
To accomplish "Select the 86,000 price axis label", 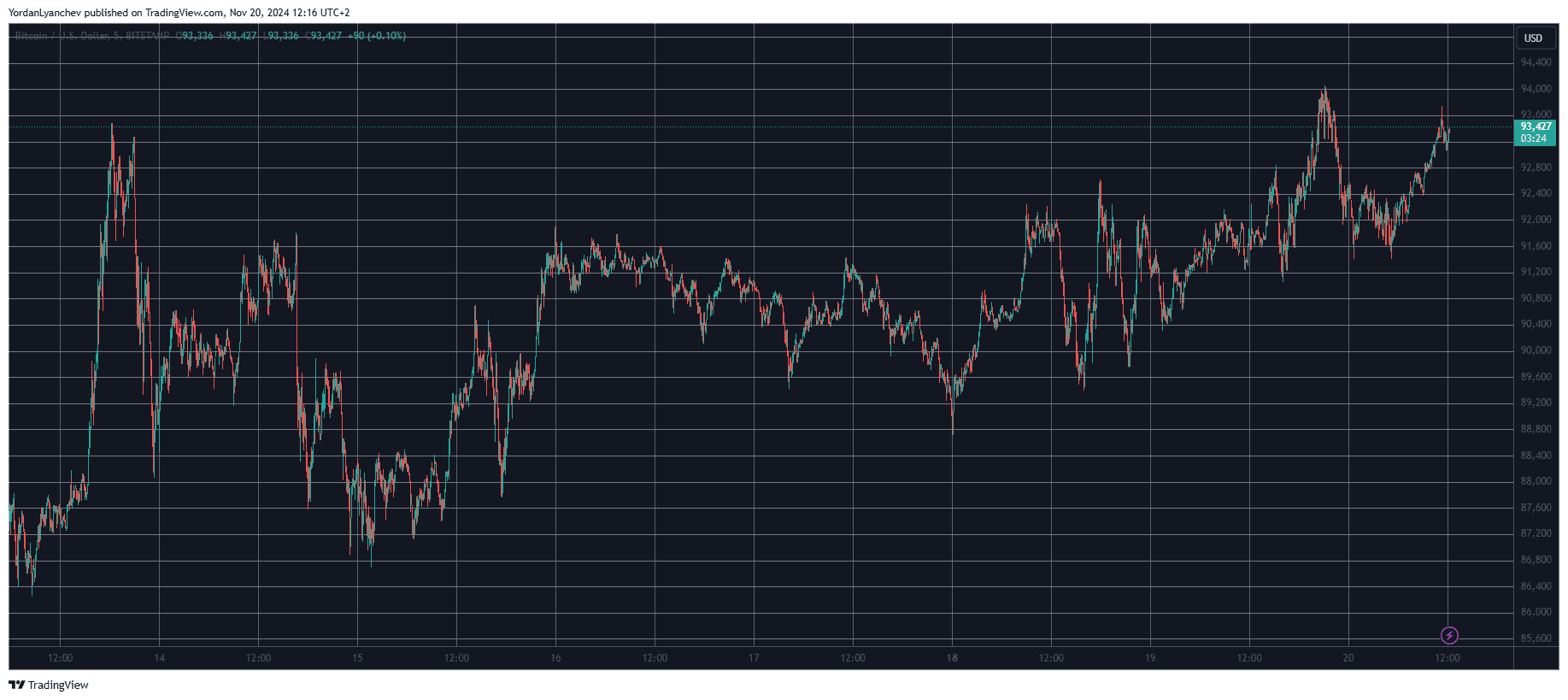I will point(1536,612).
